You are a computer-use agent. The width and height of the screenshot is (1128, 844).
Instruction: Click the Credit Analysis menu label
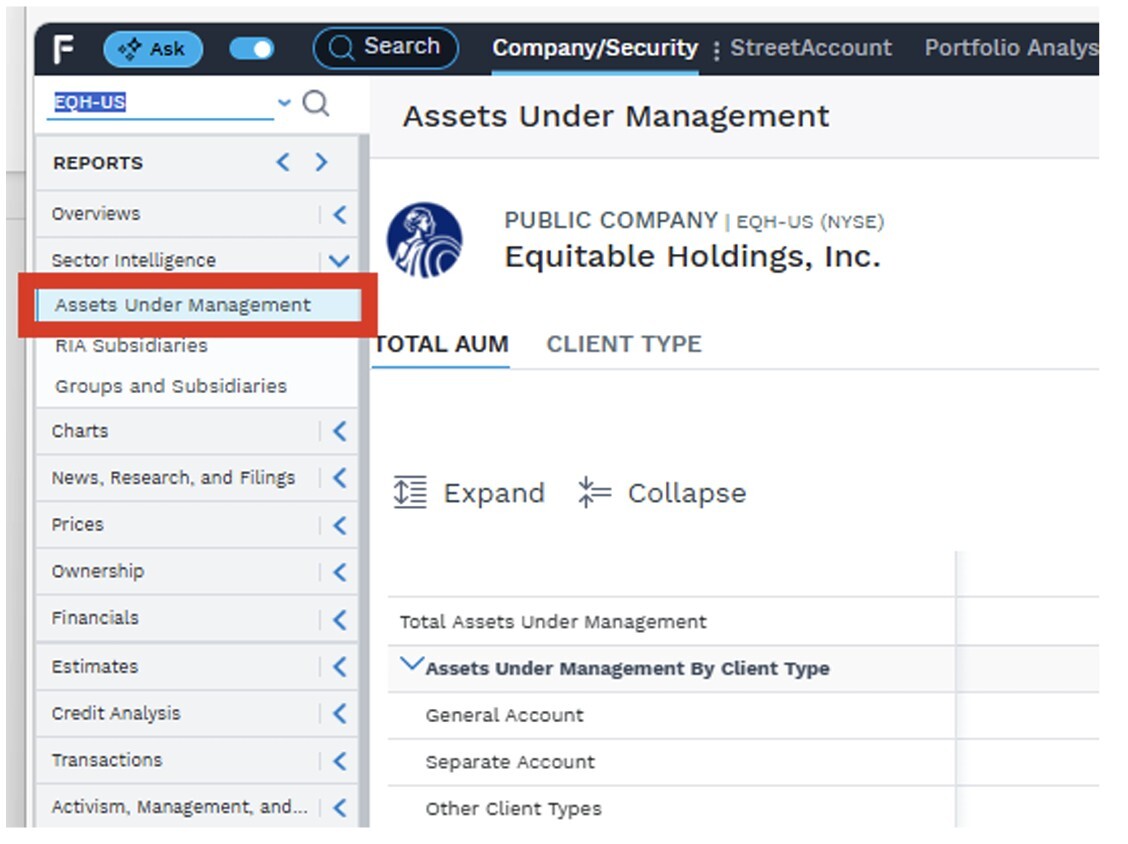116,713
